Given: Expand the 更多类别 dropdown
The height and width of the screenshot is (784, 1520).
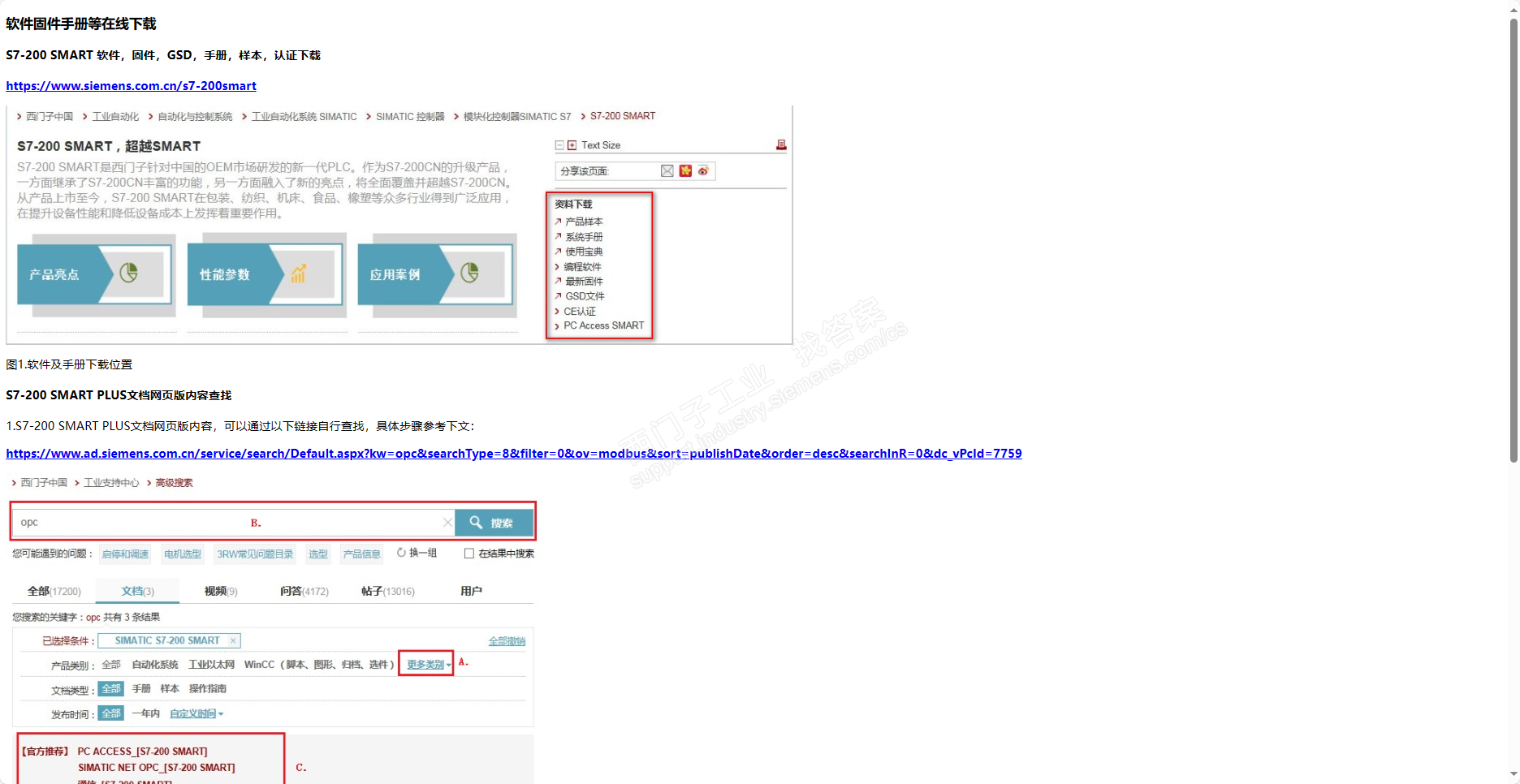Looking at the screenshot, I should (x=429, y=665).
